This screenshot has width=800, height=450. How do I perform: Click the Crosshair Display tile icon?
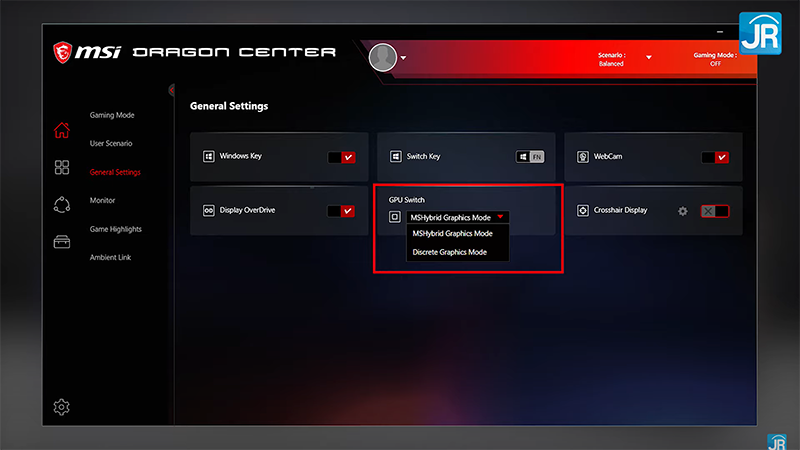[x=583, y=210]
